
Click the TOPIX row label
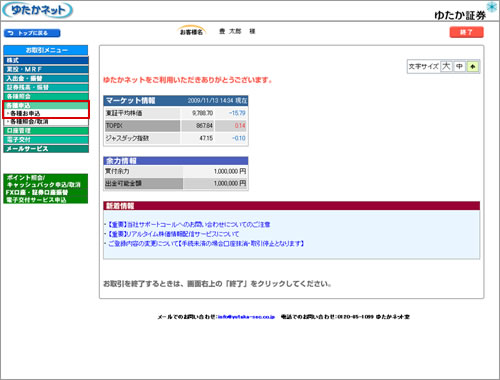click(114, 126)
